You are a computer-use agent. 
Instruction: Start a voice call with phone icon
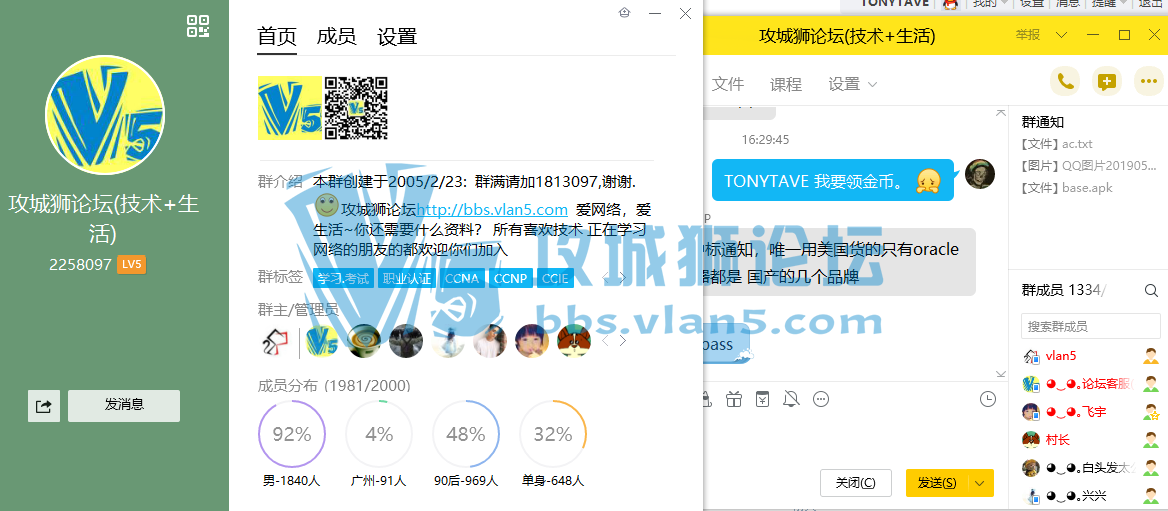pos(1065,81)
